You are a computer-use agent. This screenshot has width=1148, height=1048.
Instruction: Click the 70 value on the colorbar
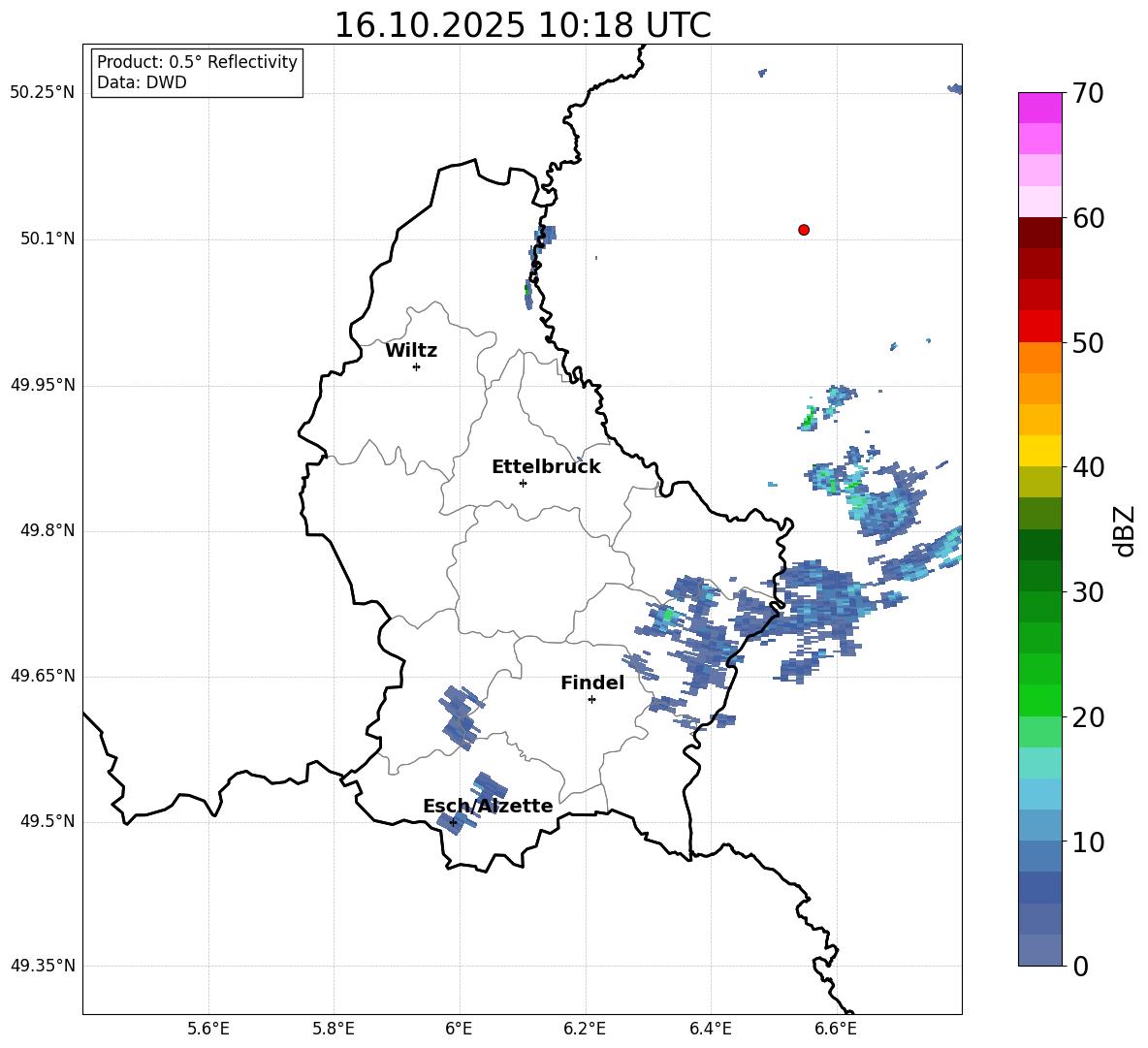point(1088,94)
